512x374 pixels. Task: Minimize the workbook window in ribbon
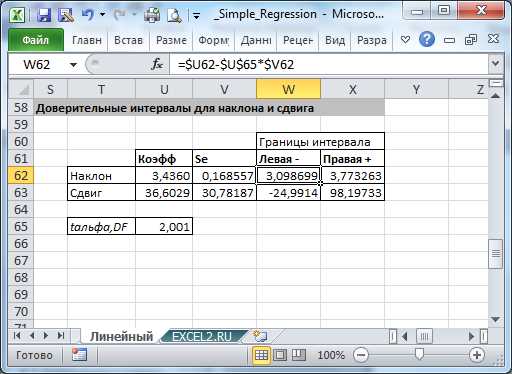point(449,40)
